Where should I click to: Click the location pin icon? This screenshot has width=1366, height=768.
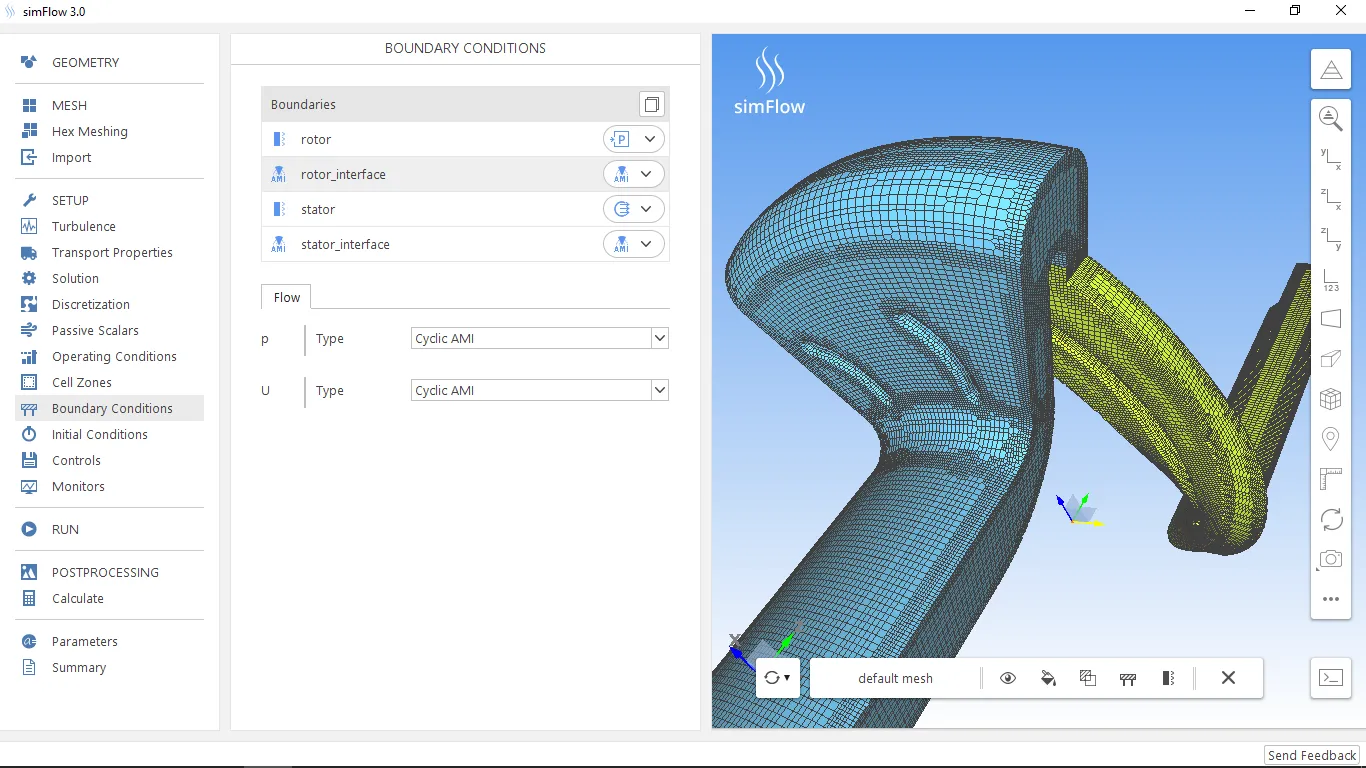tap(1331, 439)
